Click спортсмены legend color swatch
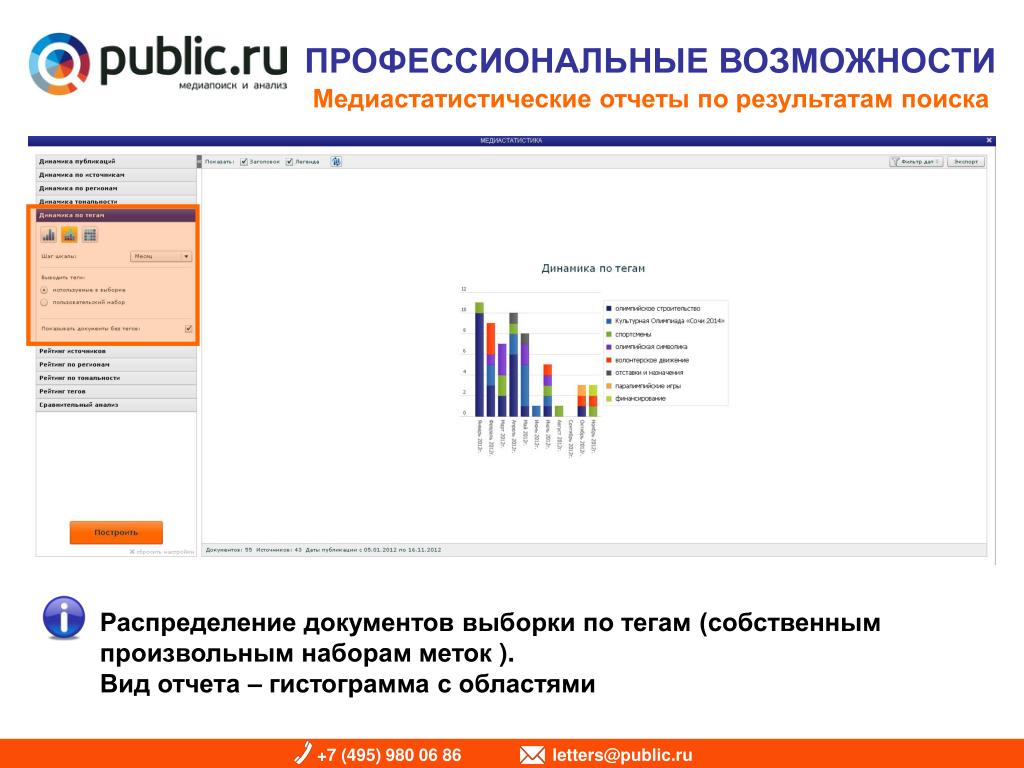Screen dimensions: 1024x768 tap(609, 334)
